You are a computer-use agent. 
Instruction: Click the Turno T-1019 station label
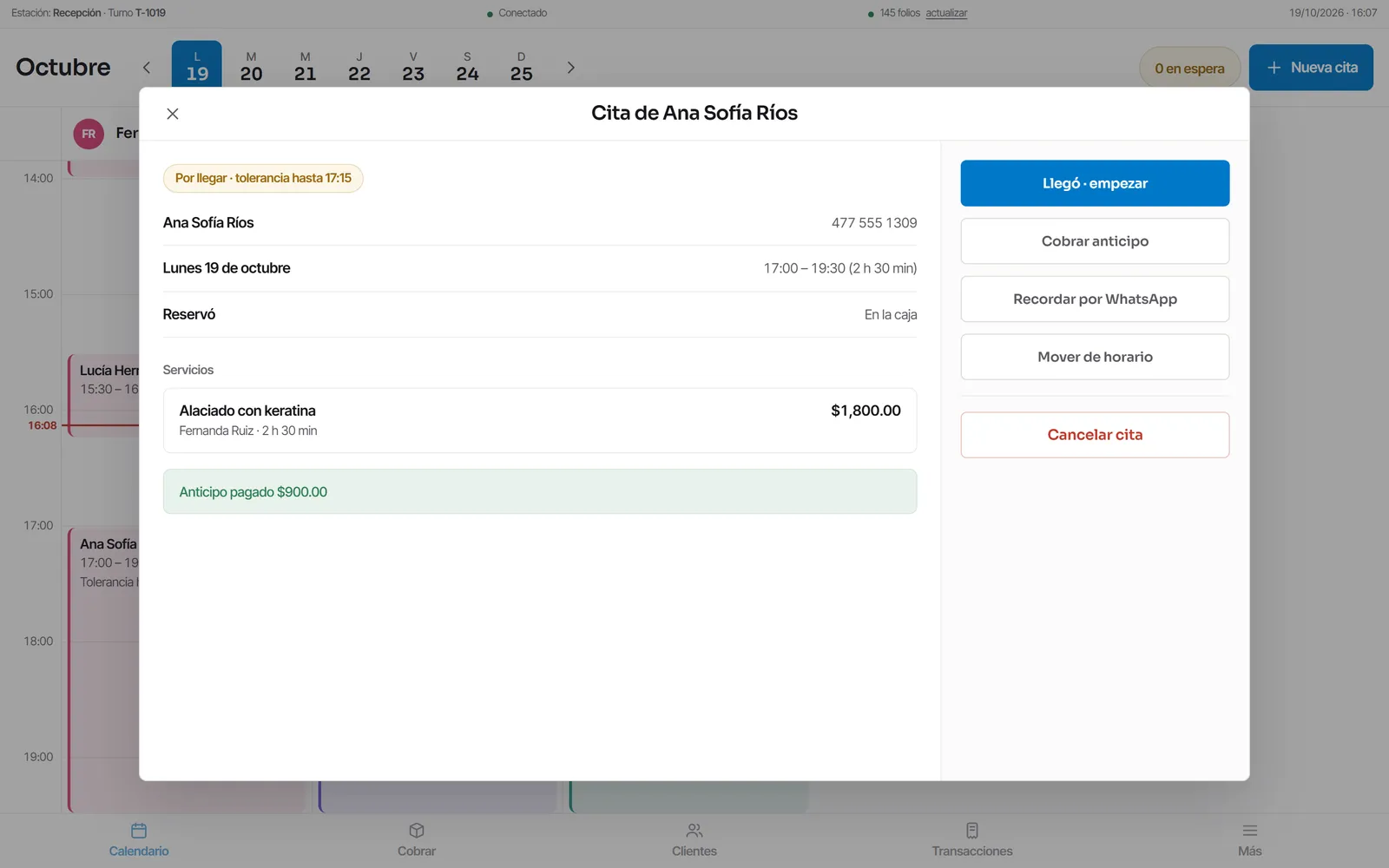[136, 13]
